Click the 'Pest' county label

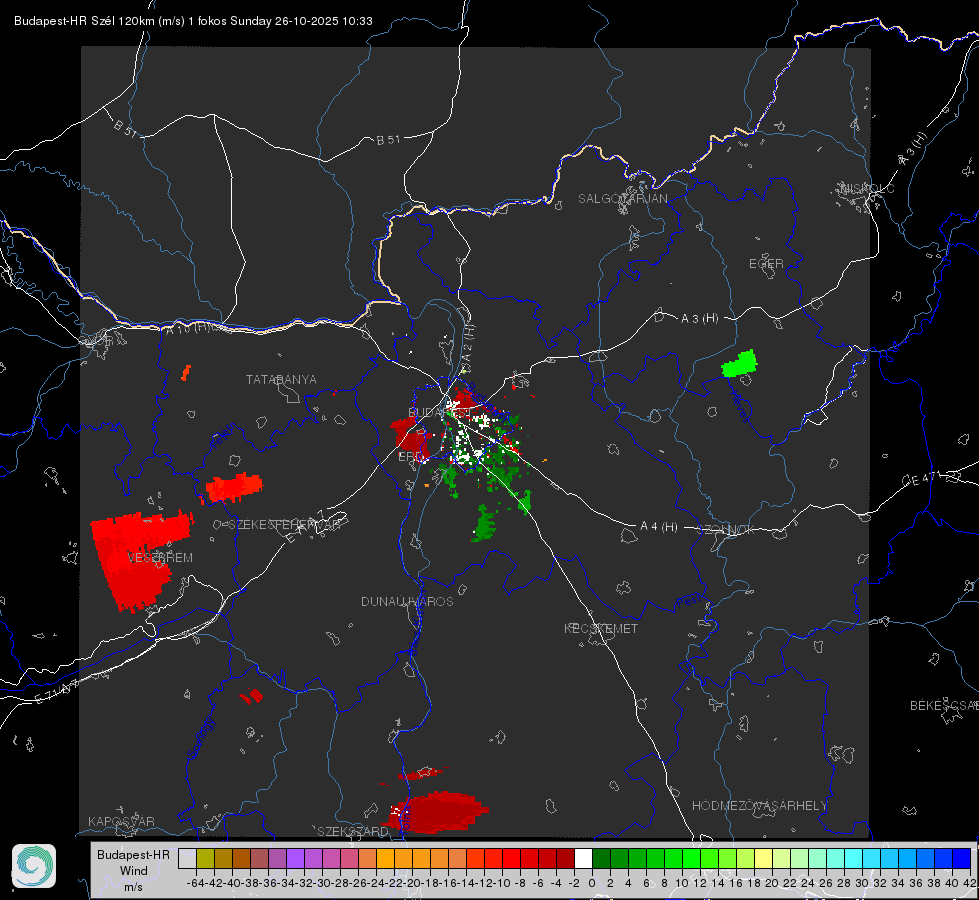pyautogui.click(x=689, y=601)
